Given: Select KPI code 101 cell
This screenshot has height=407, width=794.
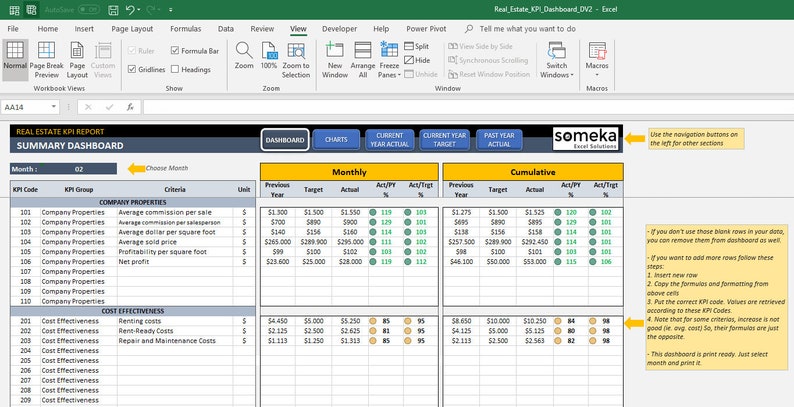Looking at the screenshot, I should tap(26, 212).
